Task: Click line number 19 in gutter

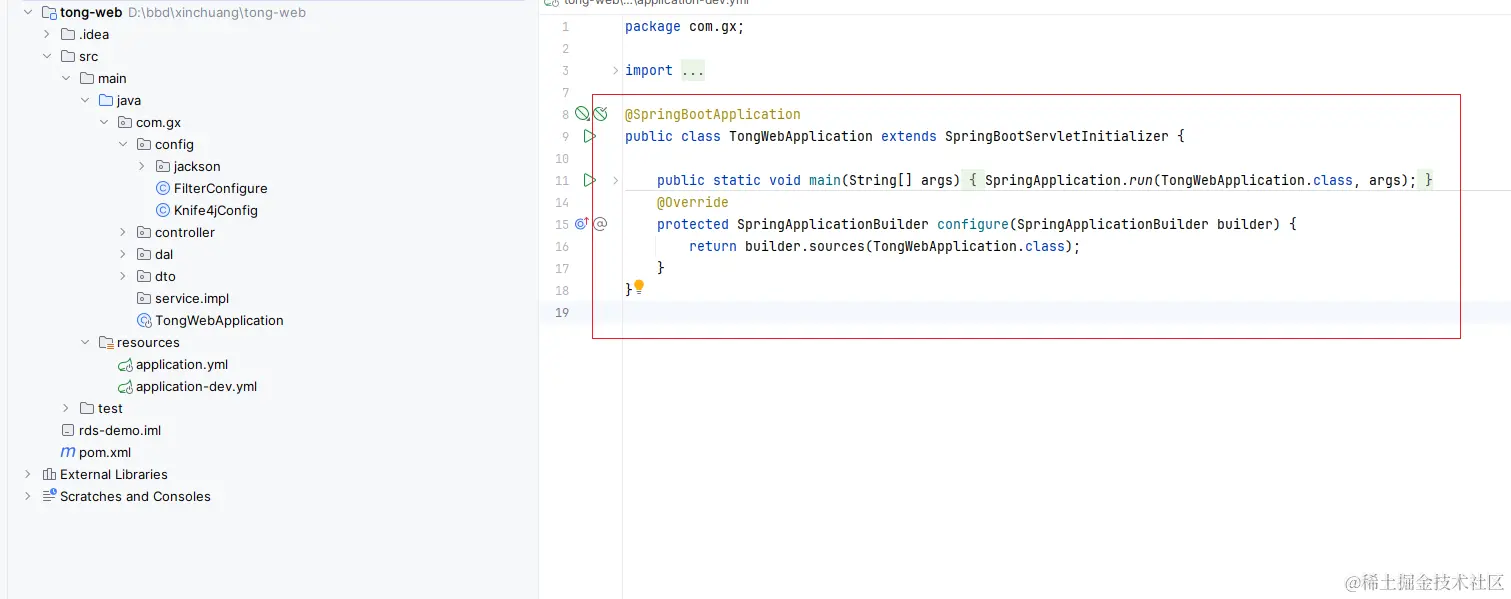Action: [x=561, y=313]
